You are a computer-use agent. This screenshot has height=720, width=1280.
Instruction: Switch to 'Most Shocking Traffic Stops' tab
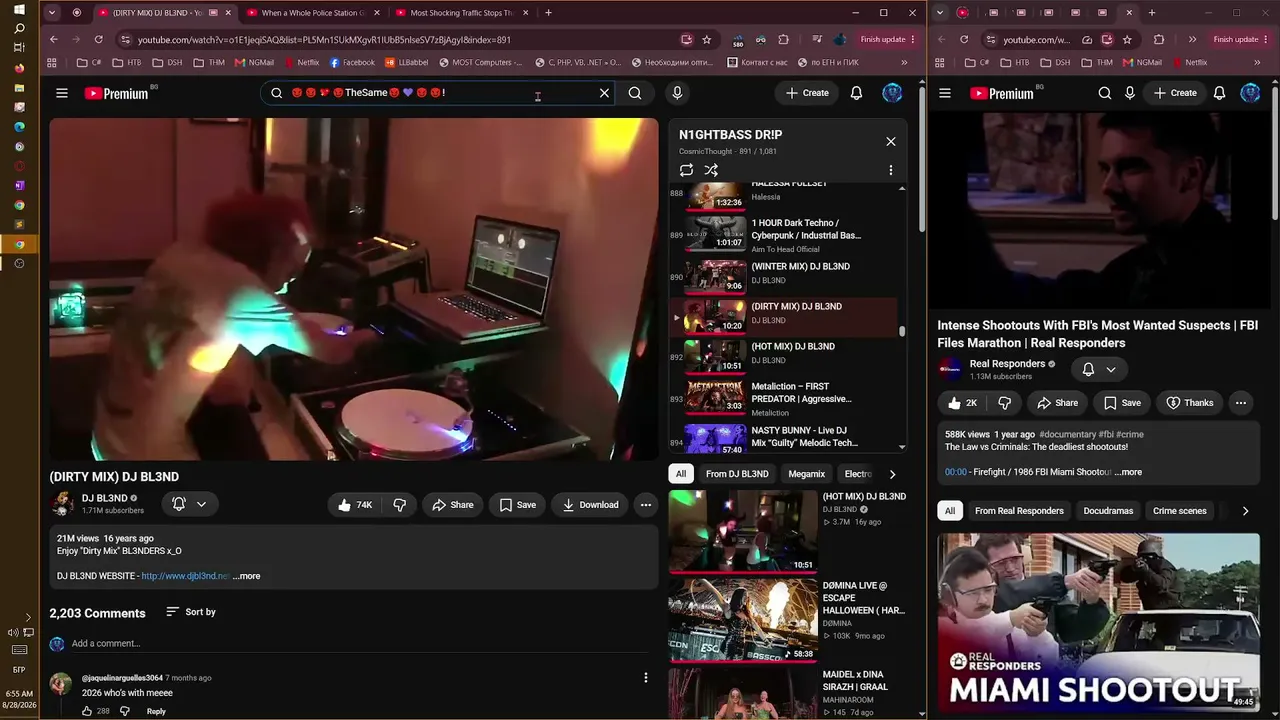tap(459, 13)
